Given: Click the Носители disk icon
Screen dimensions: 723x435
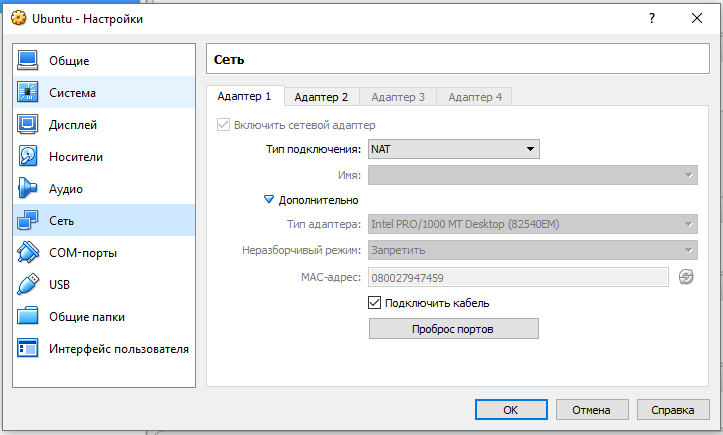Looking at the screenshot, I should (x=28, y=157).
